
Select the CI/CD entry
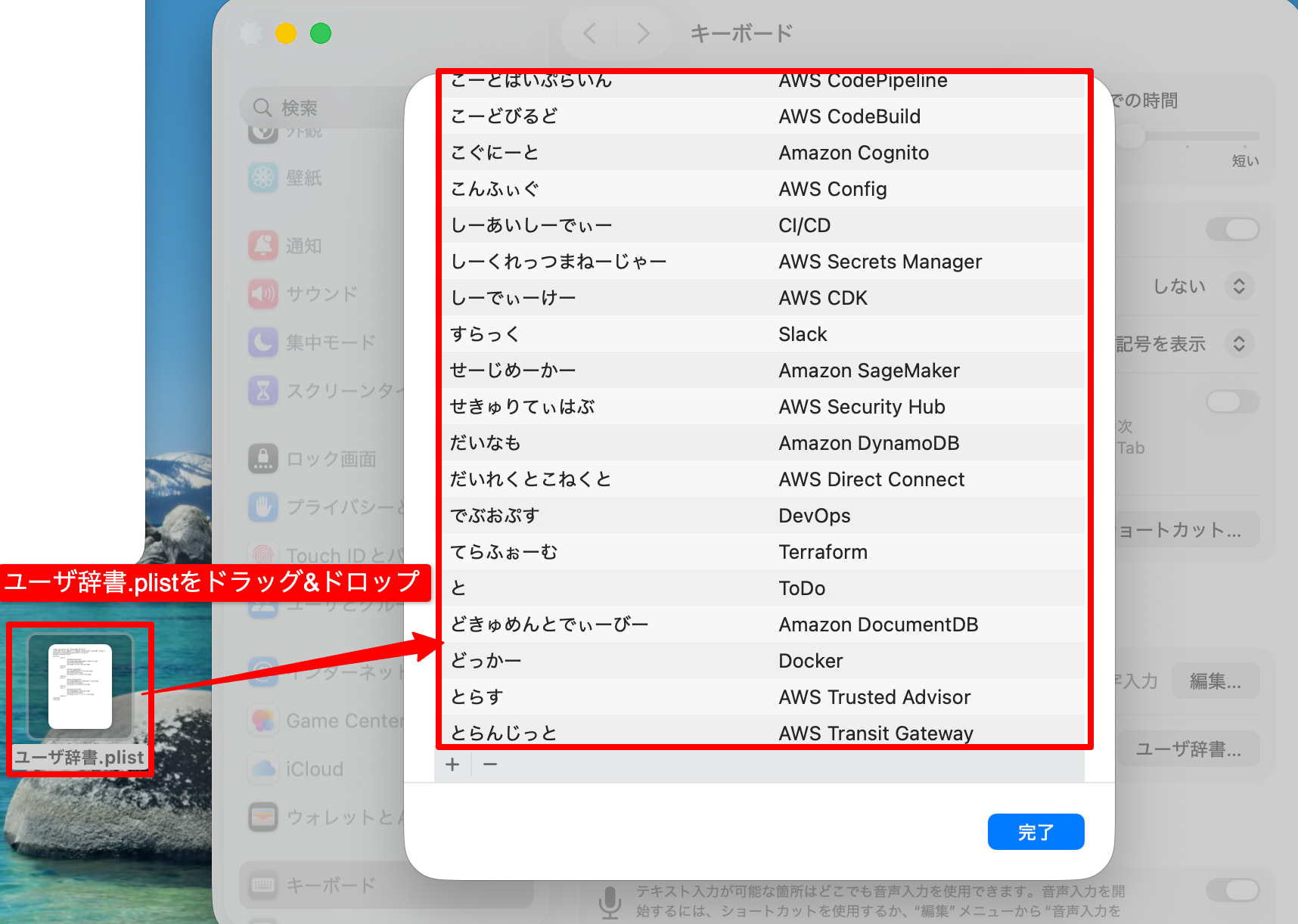click(764, 225)
